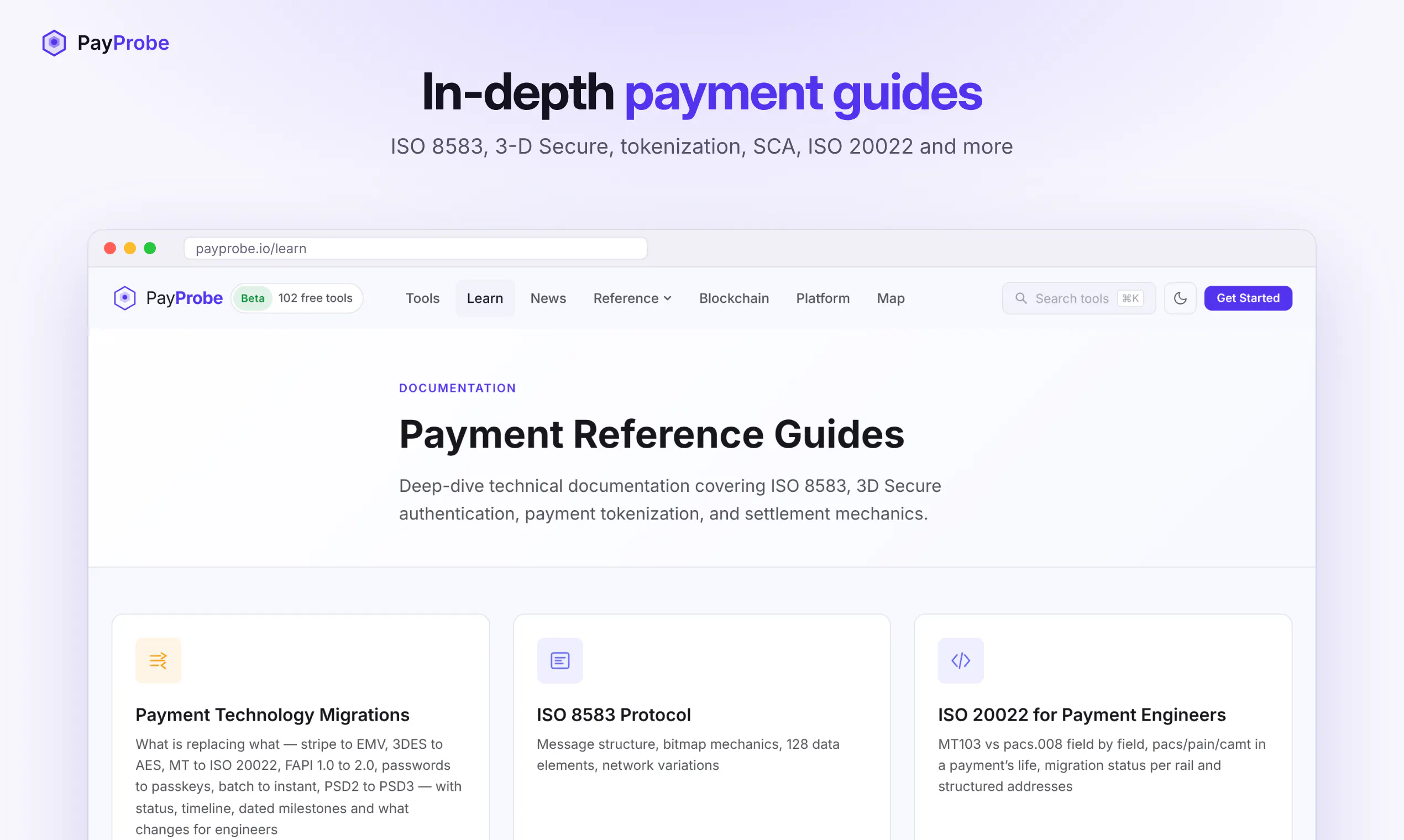Click the red close window dot

point(110,248)
